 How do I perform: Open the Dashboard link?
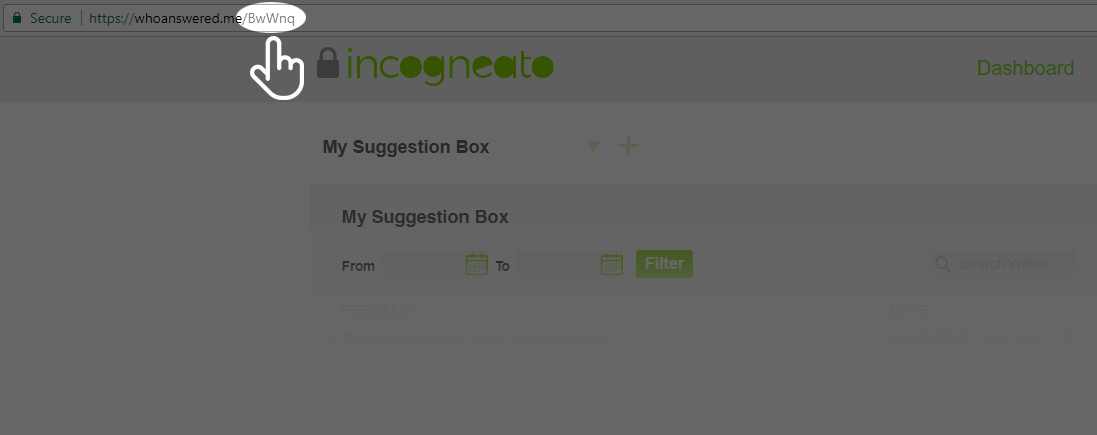[1025, 68]
